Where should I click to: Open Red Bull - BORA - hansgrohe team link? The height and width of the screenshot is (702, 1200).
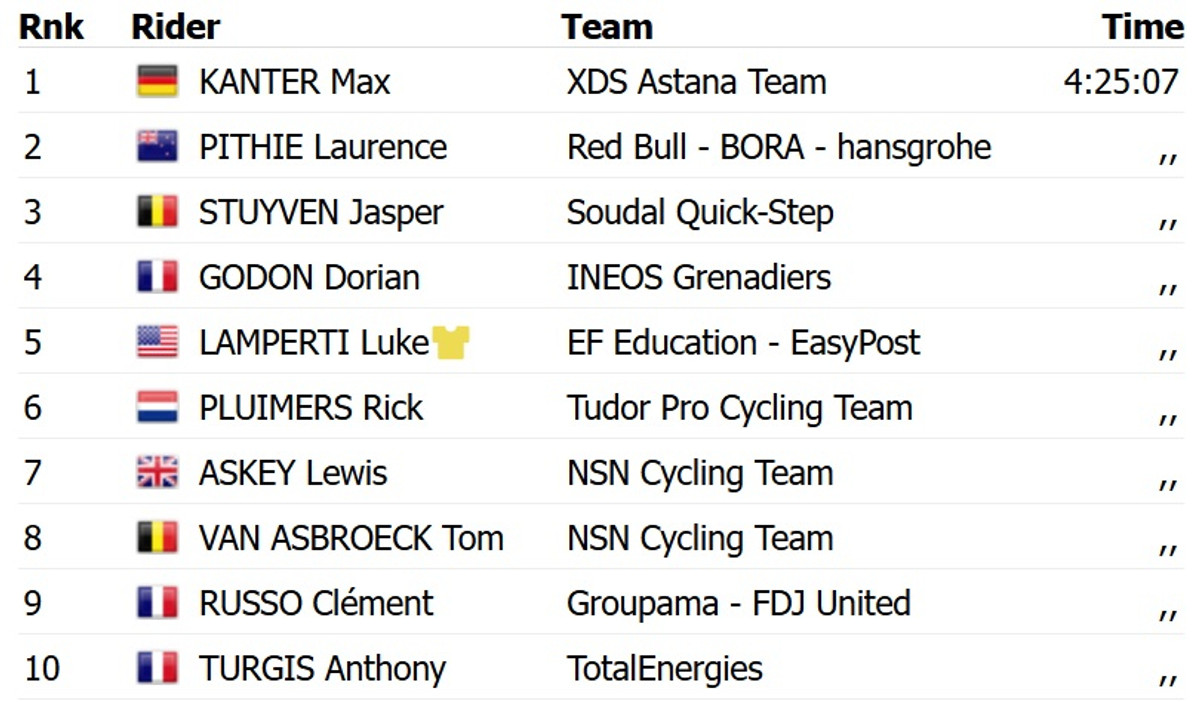click(x=778, y=147)
